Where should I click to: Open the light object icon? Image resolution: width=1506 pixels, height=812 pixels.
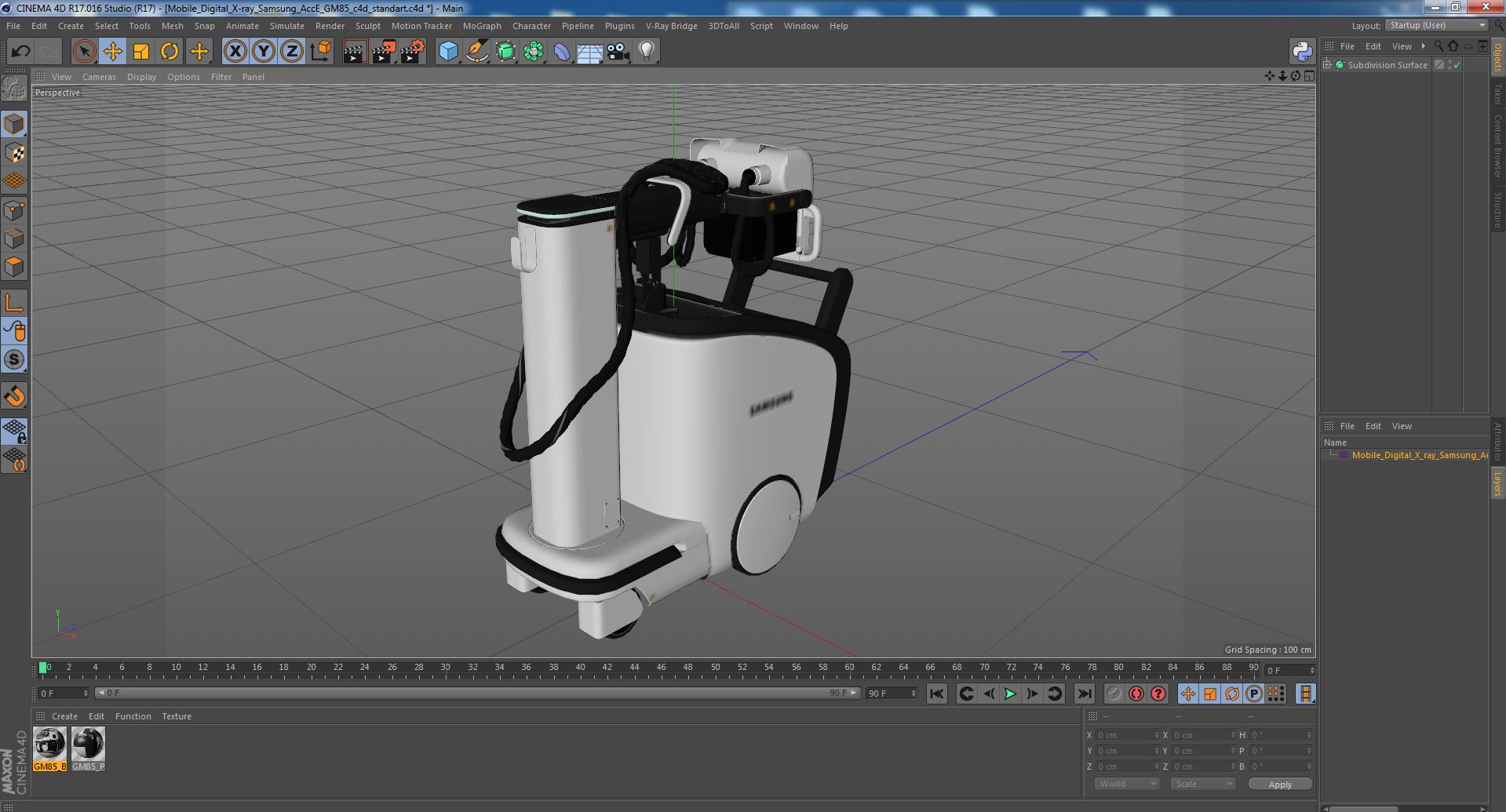tap(646, 52)
